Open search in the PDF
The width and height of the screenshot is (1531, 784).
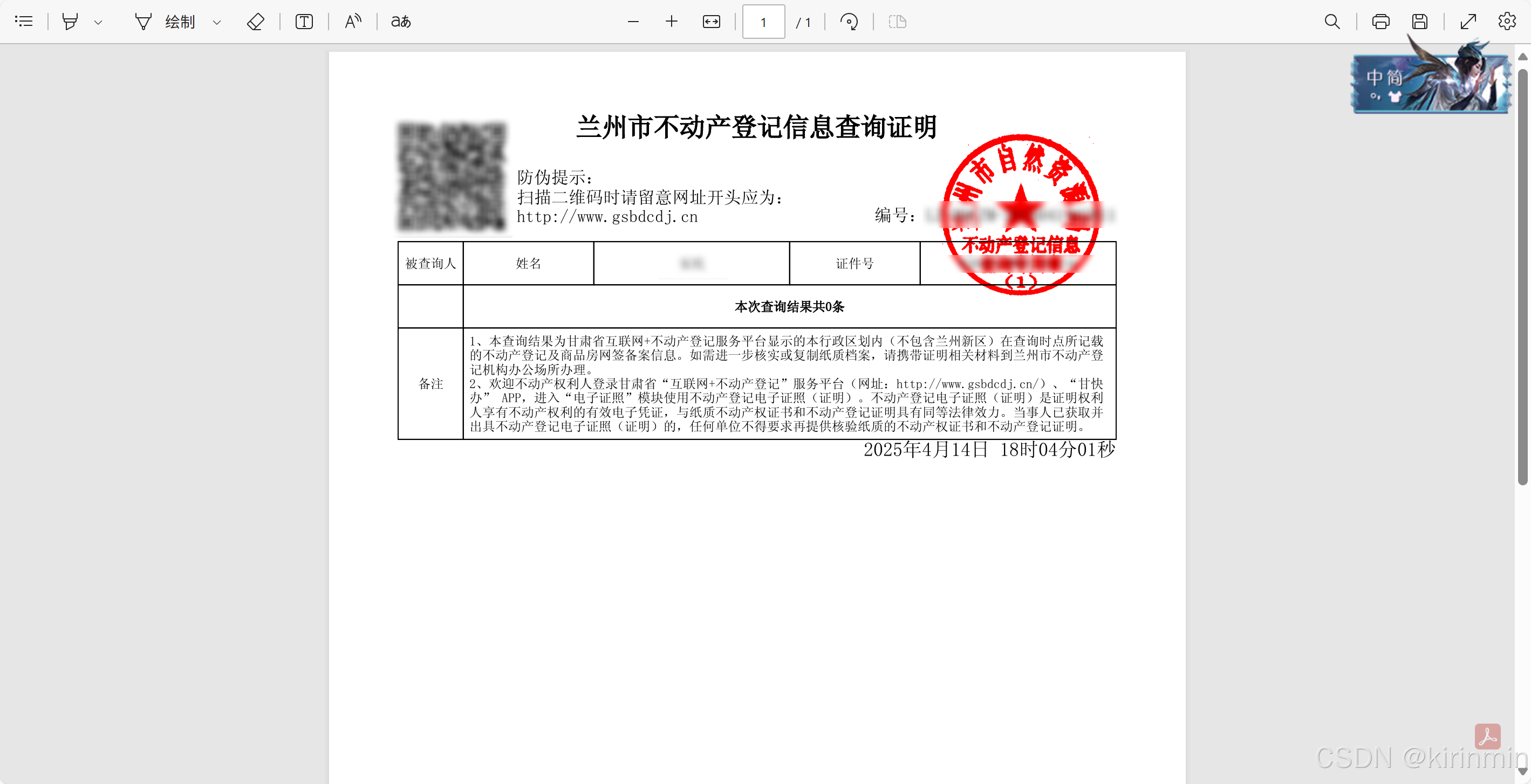click(x=1332, y=22)
